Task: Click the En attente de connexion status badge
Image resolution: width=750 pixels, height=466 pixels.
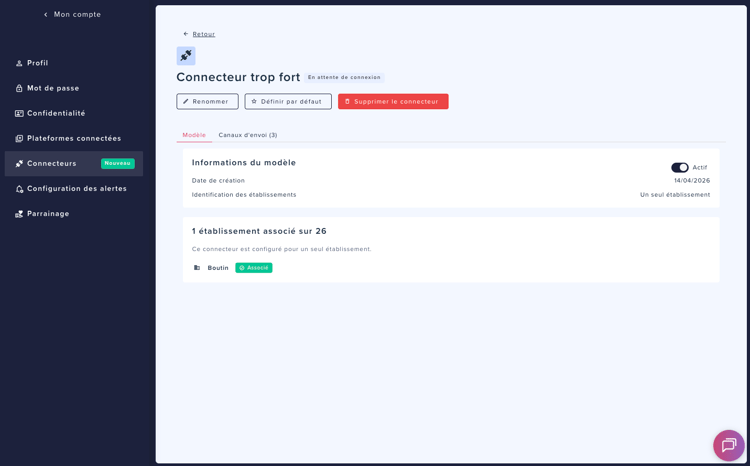Action: 344,77
